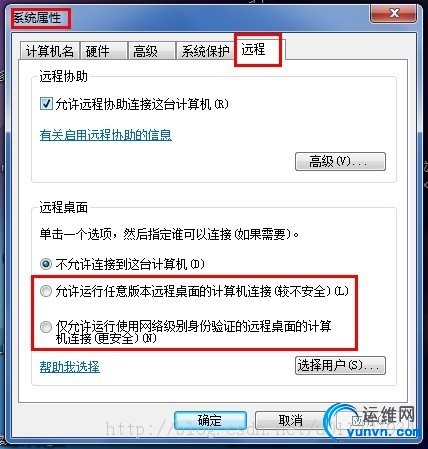
Task: Click the 远程桌面 group heading
Action: 64,207
